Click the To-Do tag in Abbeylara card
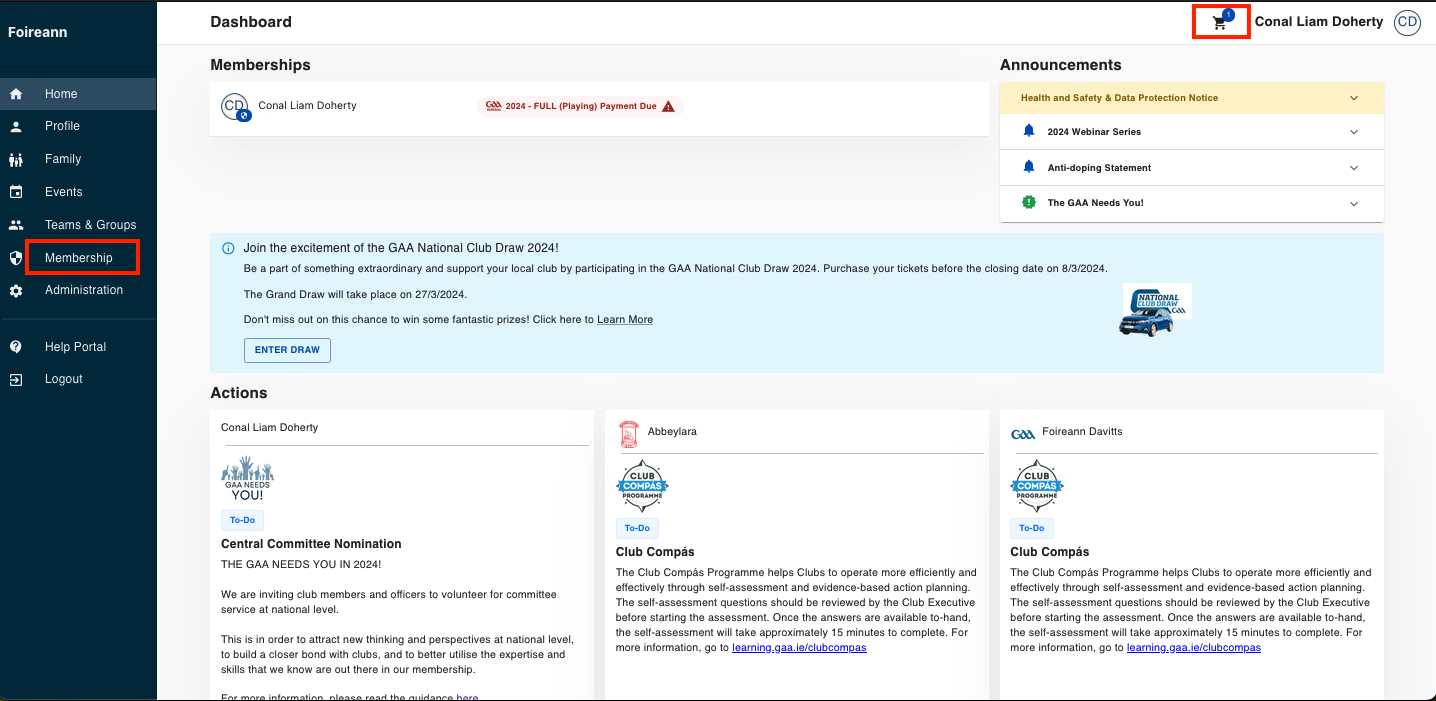This screenshot has width=1436, height=701. (637, 528)
